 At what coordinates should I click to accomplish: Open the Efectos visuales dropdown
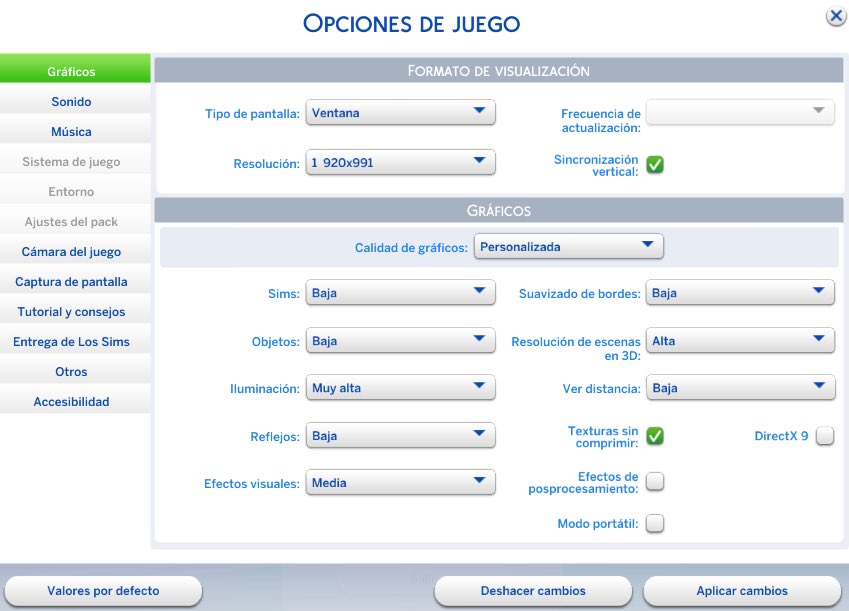[x=400, y=483]
